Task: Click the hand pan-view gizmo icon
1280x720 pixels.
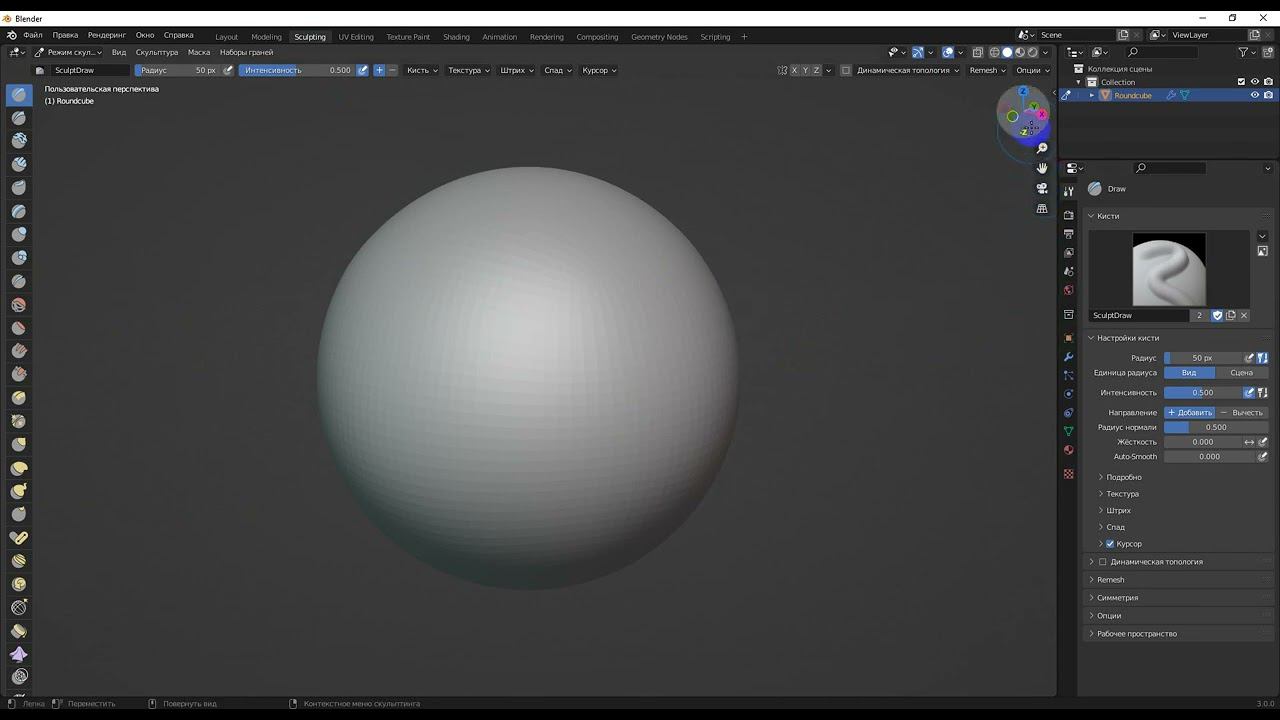Action: coord(1042,168)
